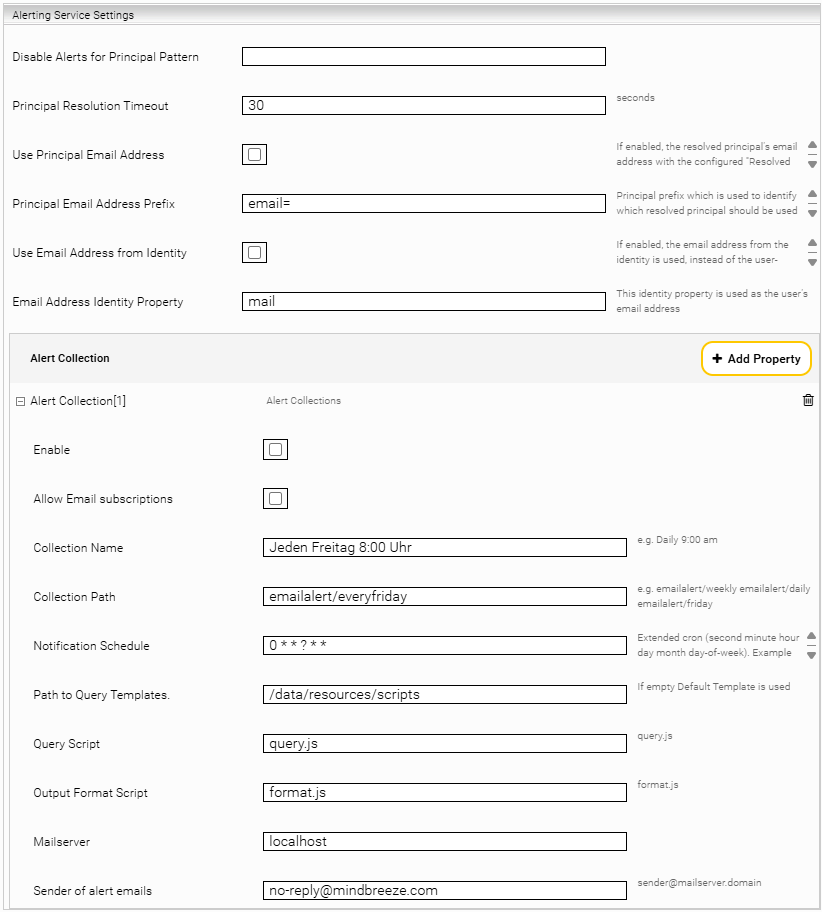822x912 pixels.
Task: Toggle Allow Email subscriptions checkbox
Action: [x=275, y=499]
